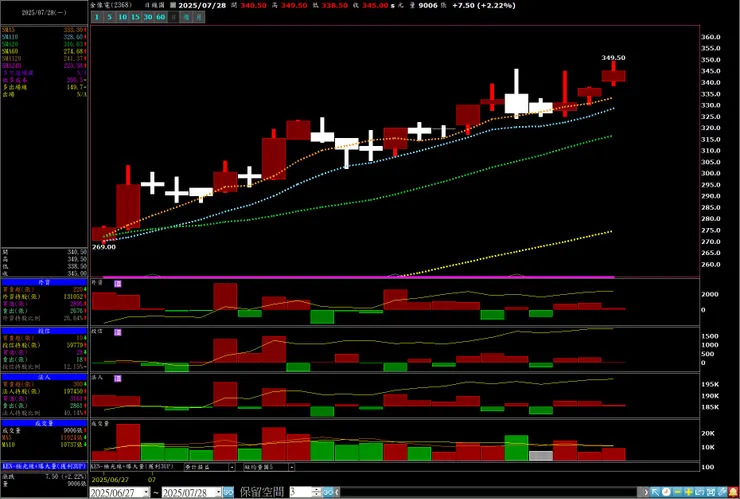
Task: Click the 成交量 panel header
Action: (44, 423)
